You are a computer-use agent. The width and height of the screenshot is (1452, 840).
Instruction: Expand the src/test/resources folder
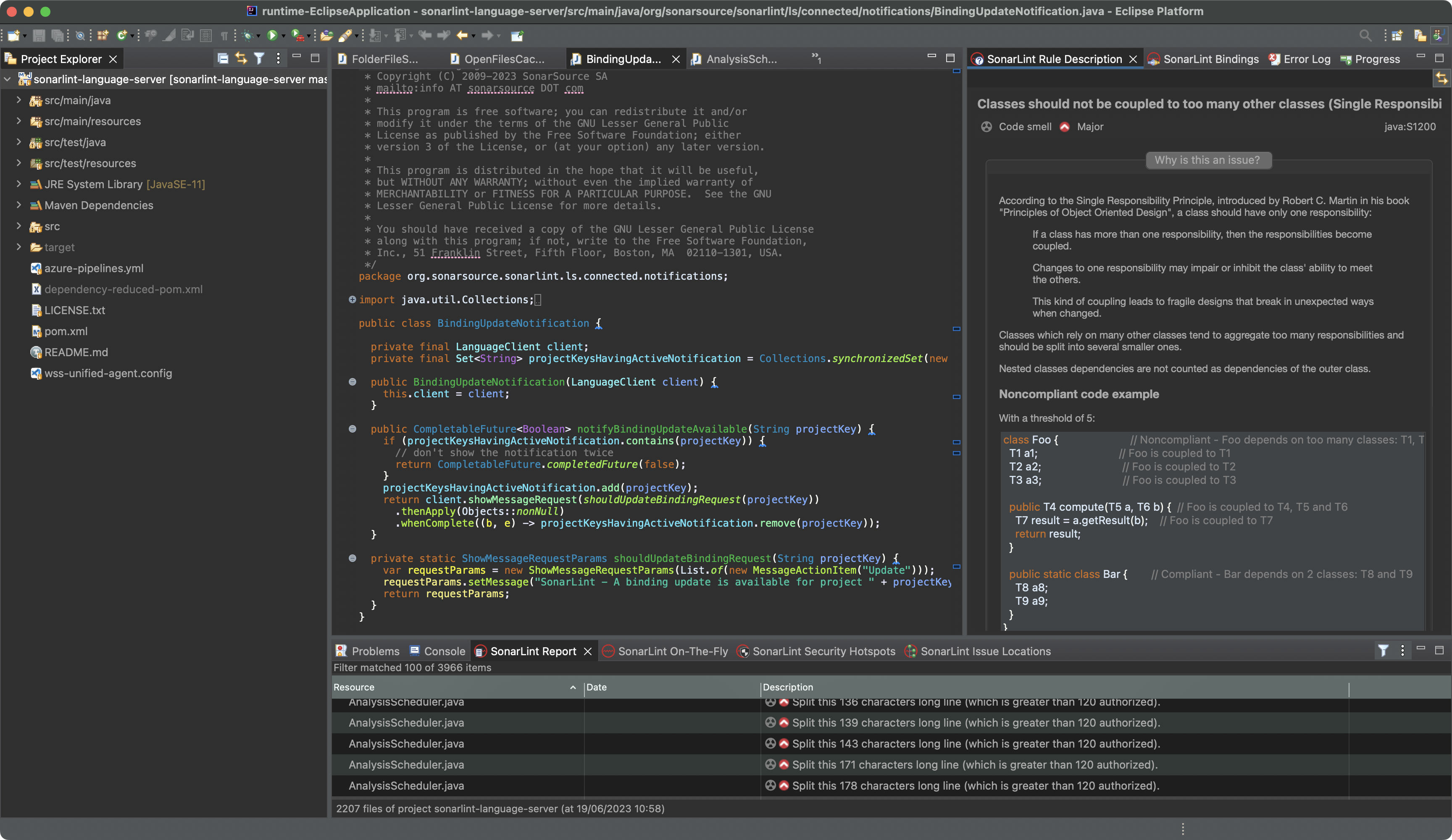pos(18,163)
